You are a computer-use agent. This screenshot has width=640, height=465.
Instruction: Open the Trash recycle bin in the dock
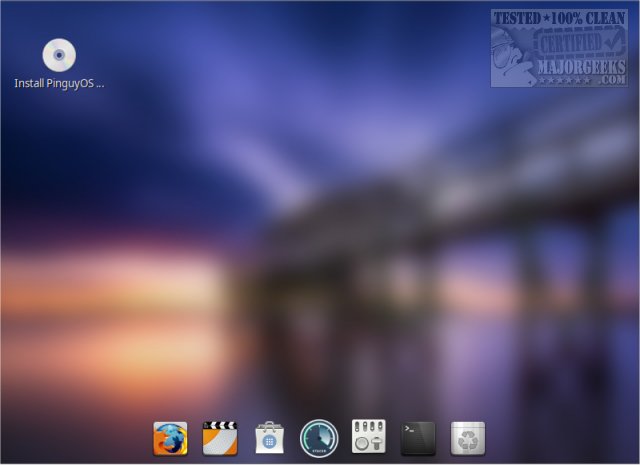468,438
